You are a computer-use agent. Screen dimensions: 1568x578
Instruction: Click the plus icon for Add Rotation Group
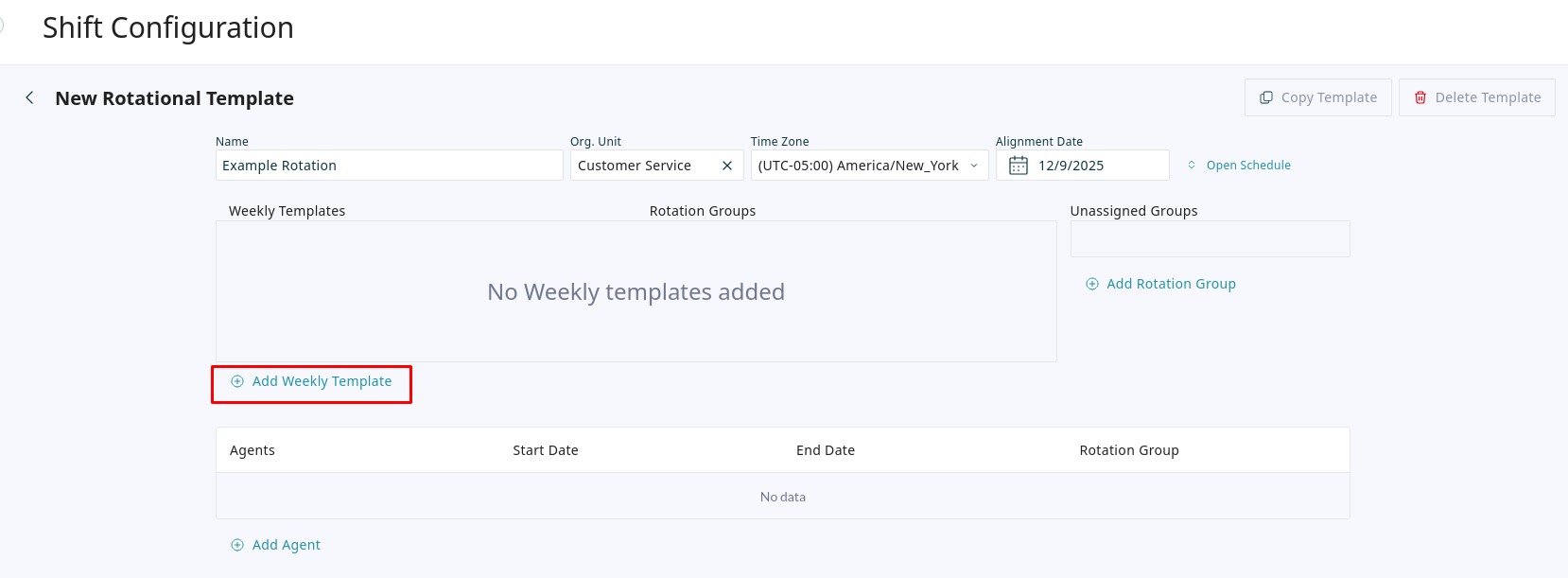(x=1092, y=284)
